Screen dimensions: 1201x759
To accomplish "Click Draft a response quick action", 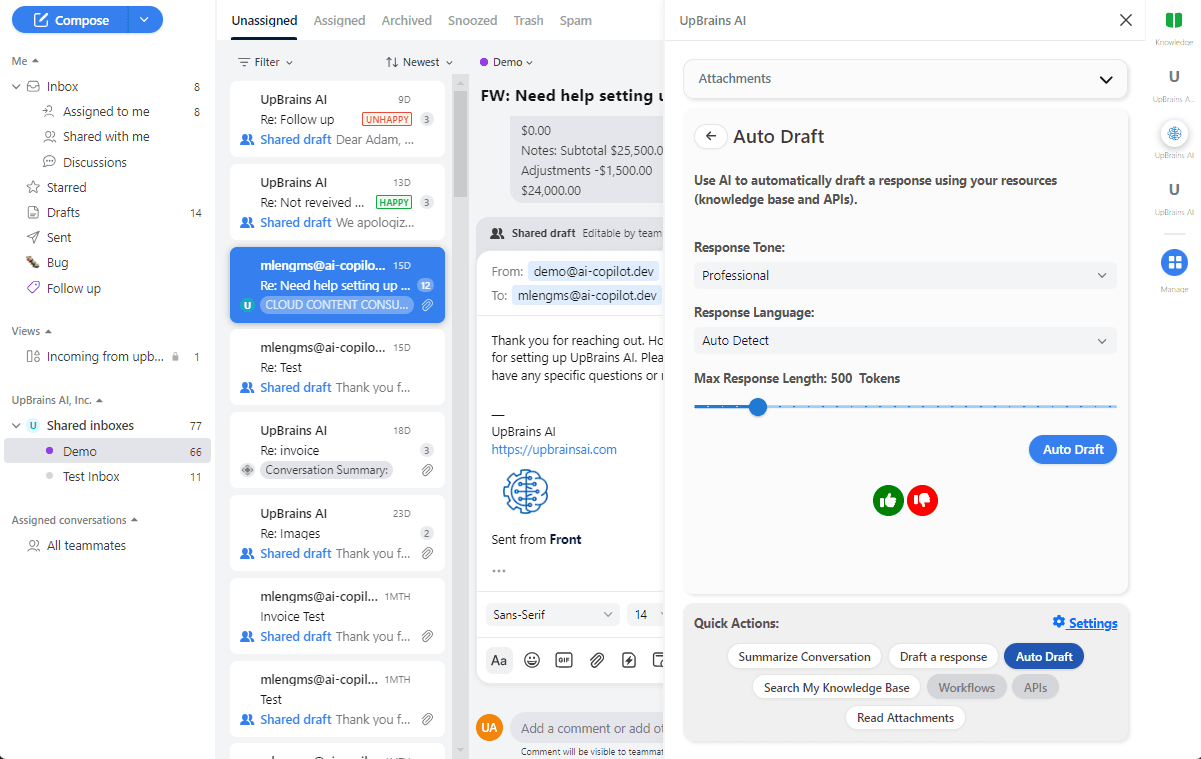I will click(x=943, y=657).
